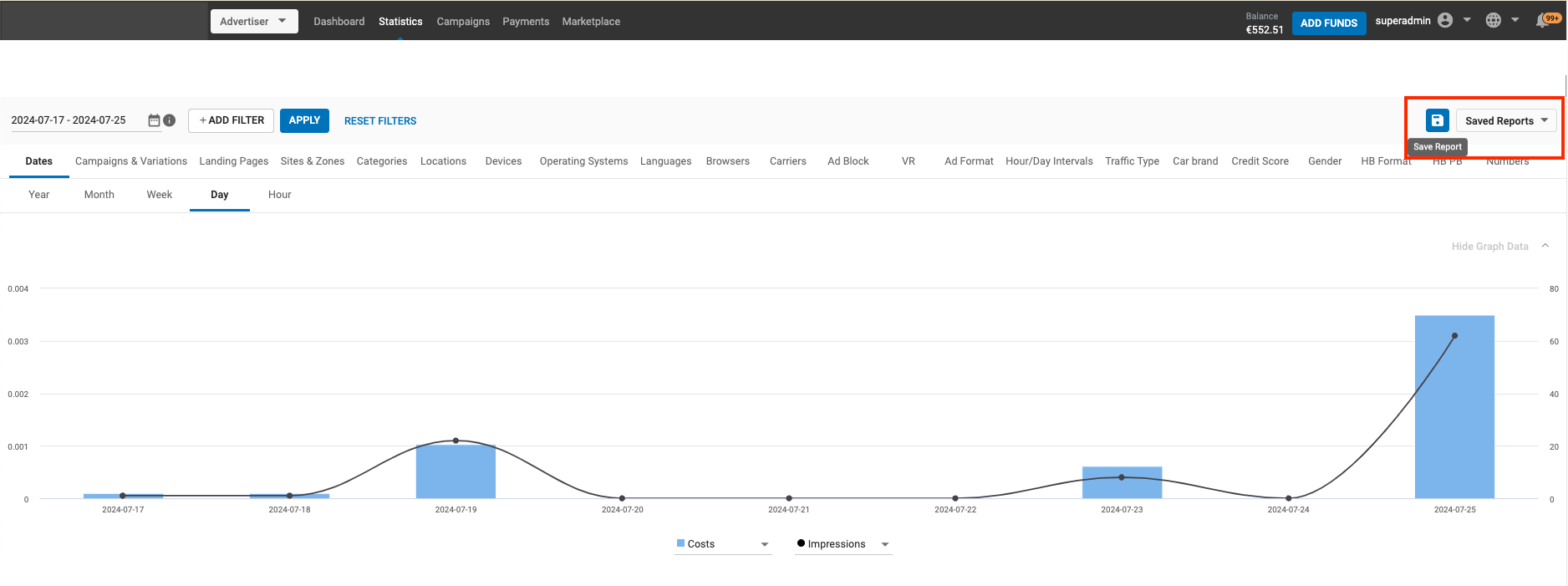Select the Hour interval tab
The width and height of the screenshot is (1568, 586).
pos(279,195)
